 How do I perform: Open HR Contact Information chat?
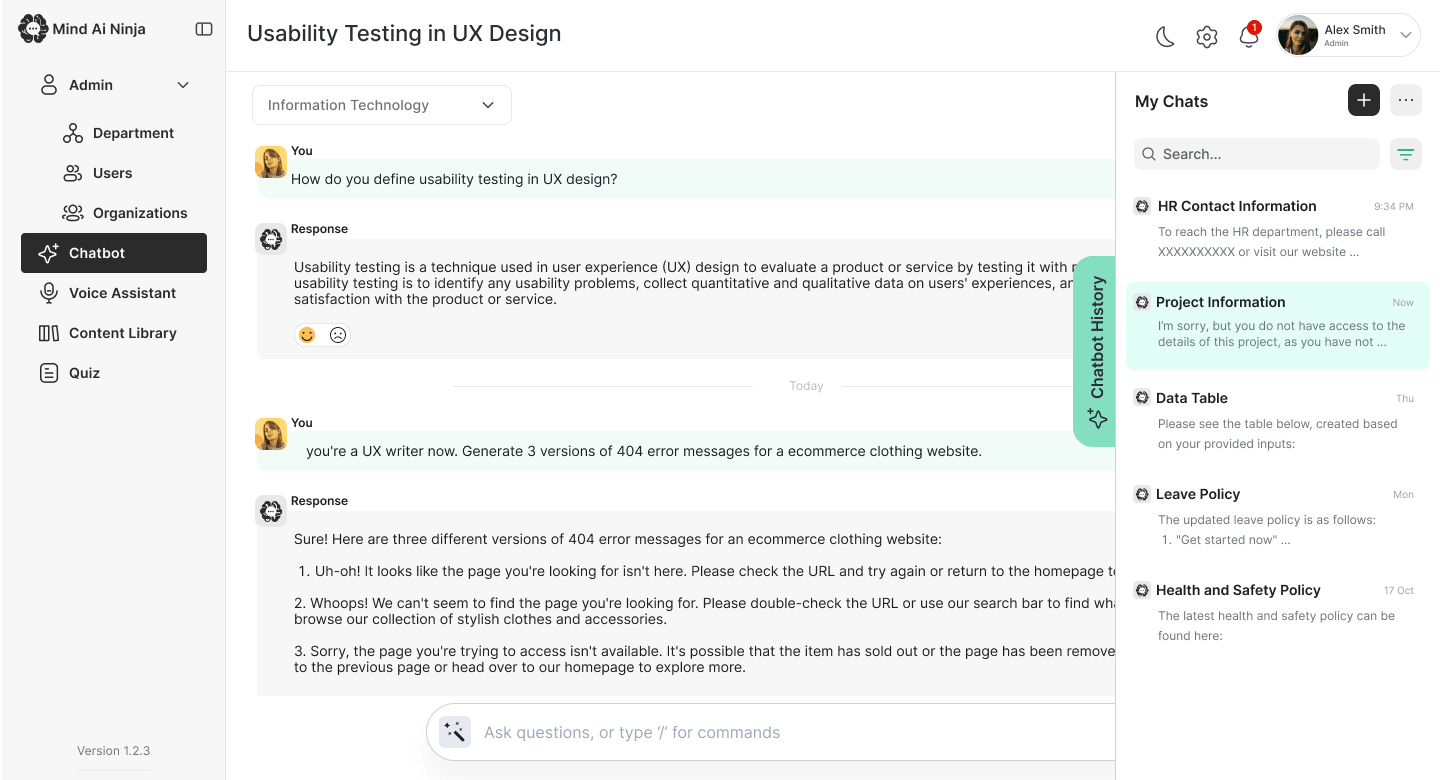[x=1278, y=229]
